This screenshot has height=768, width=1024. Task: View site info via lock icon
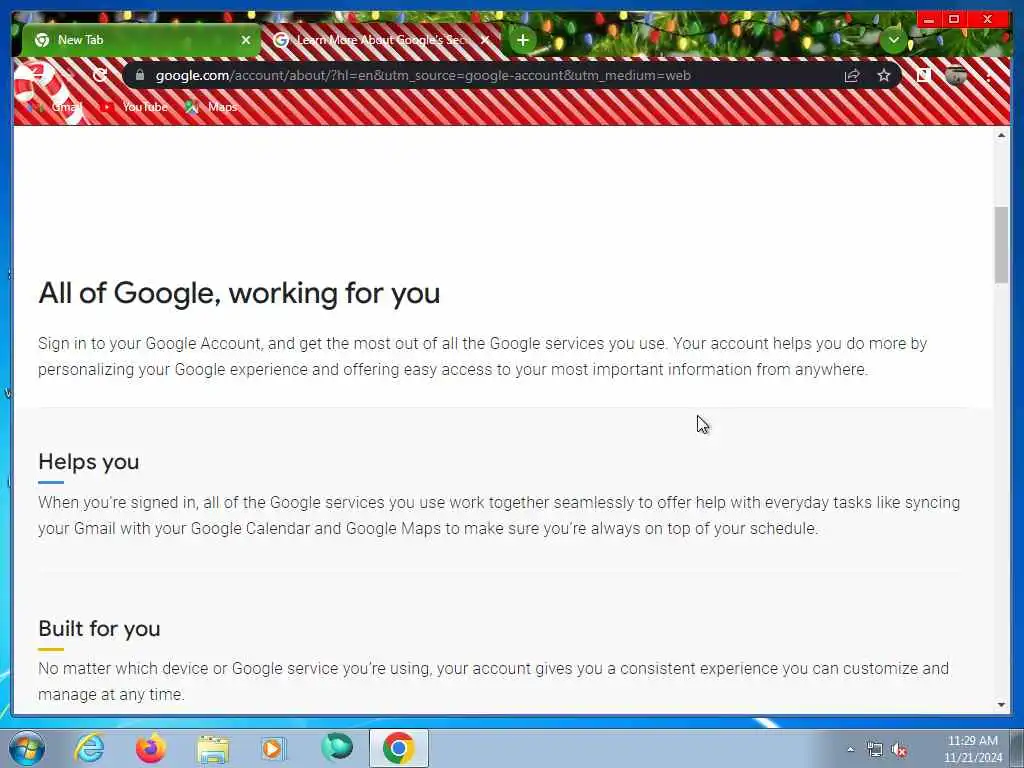(139, 75)
